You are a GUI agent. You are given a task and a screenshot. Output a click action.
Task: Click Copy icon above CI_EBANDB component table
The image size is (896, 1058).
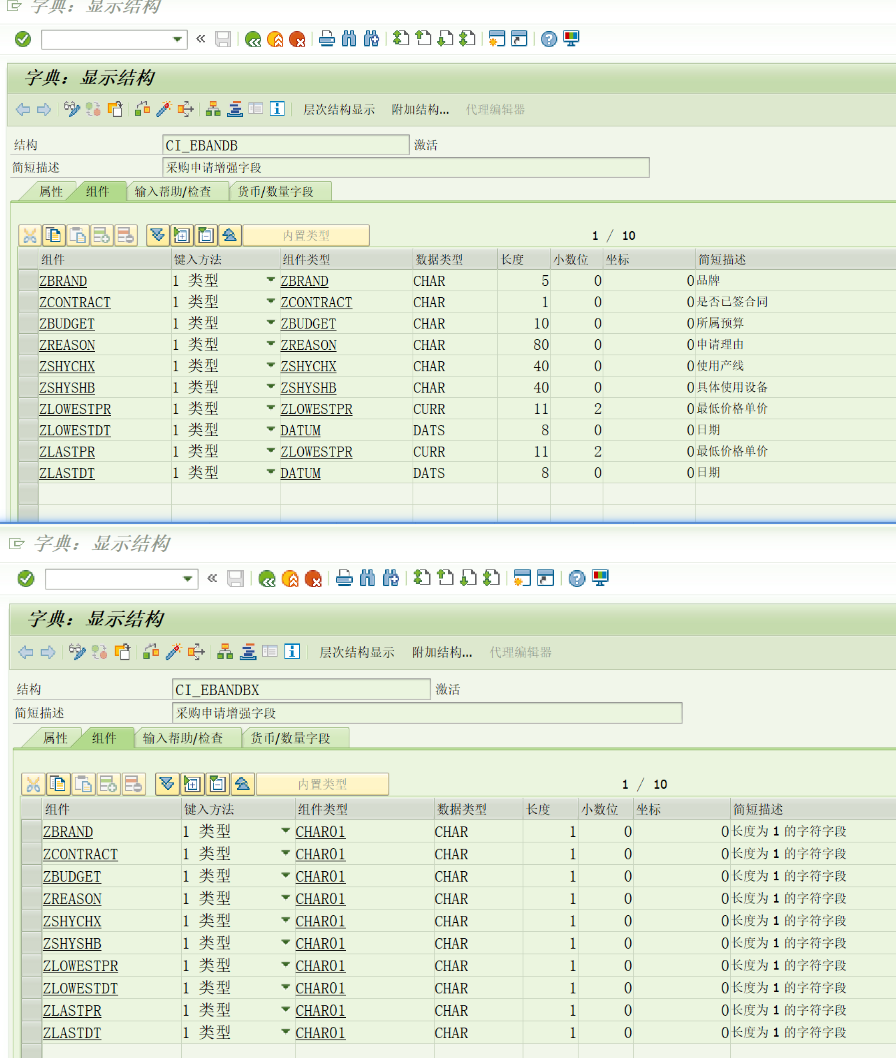pos(54,235)
